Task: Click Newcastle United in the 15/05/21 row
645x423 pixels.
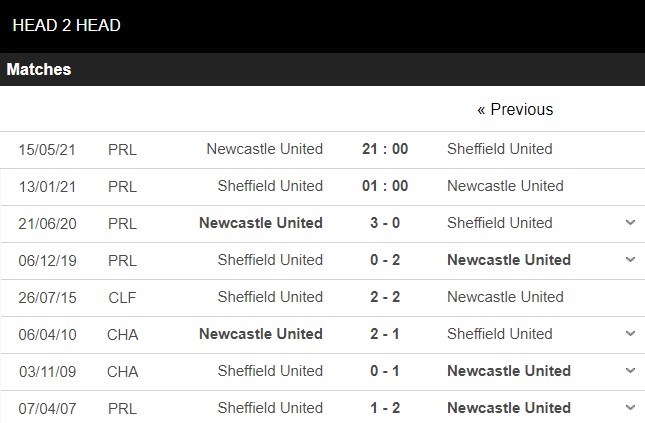Action: pos(264,149)
